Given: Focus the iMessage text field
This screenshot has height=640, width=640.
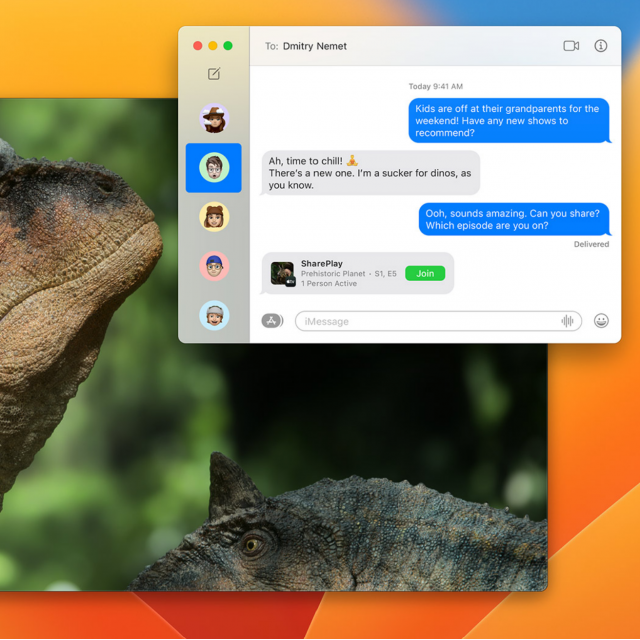Looking at the screenshot, I should [x=438, y=321].
